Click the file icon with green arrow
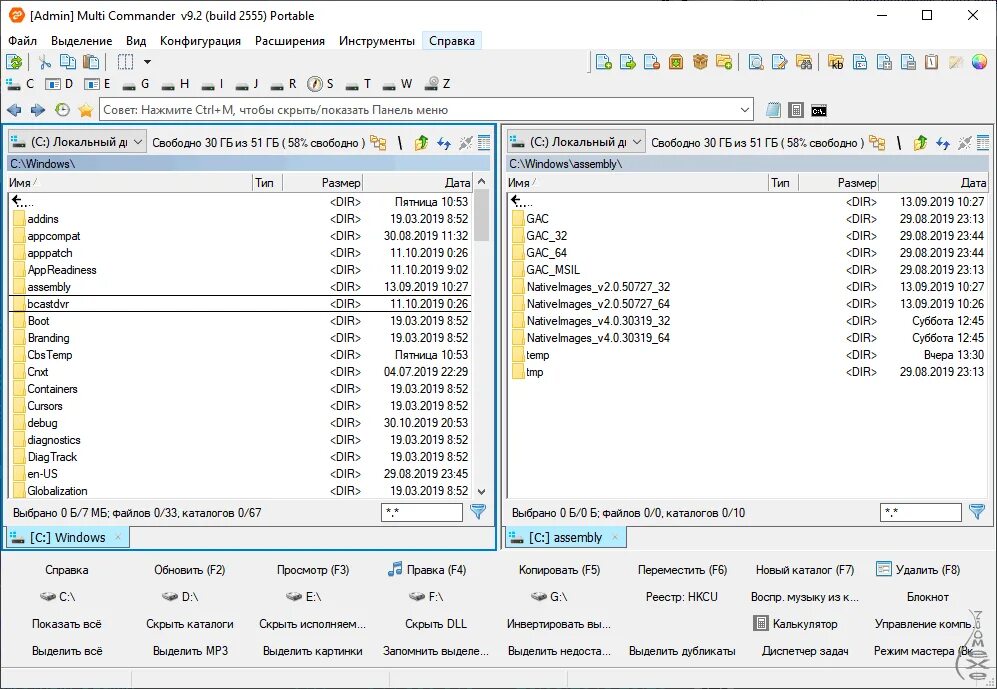 (x=628, y=62)
